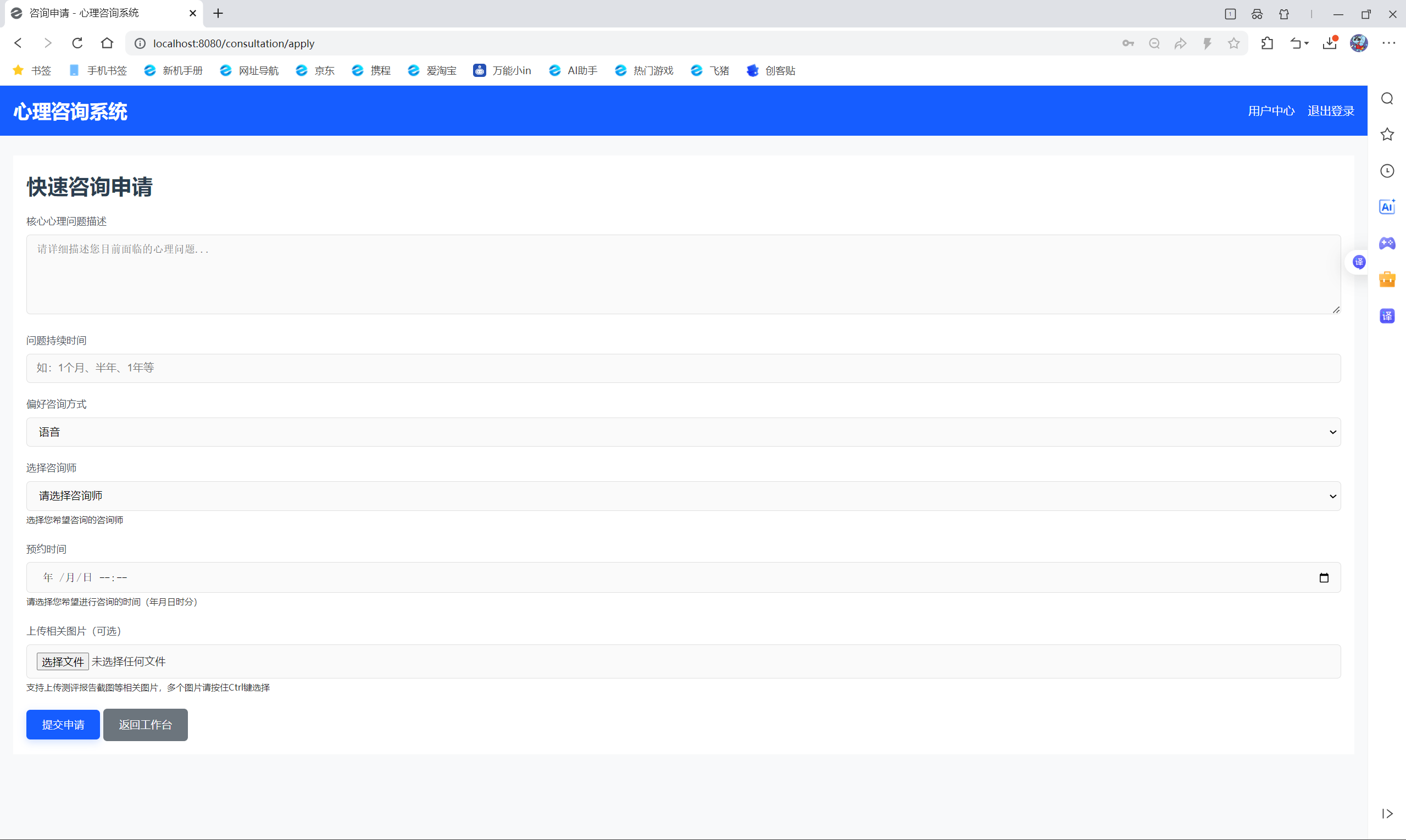Open the downloads icon in toolbar
Image resolution: width=1406 pixels, height=840 pixels.
coord(1330,43)
